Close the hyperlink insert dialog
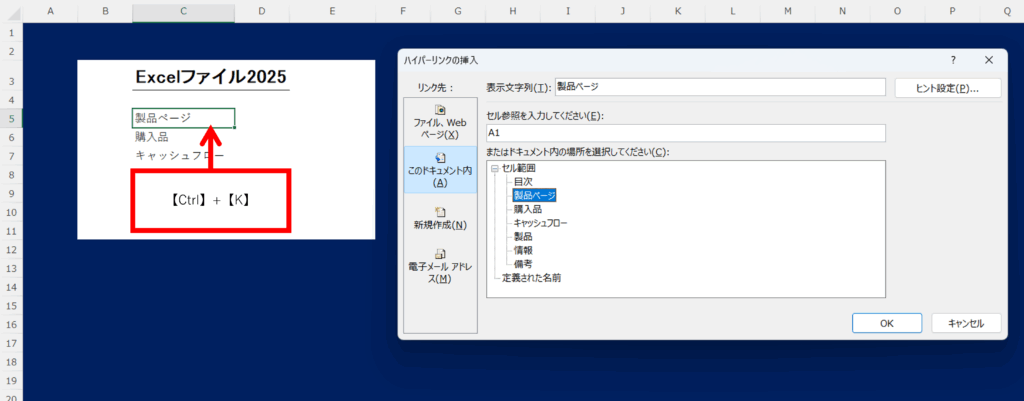 click(988, 60)
